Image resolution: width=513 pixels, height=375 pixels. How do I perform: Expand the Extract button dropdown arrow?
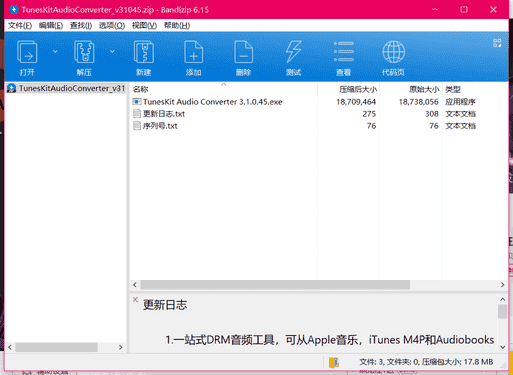112,52
